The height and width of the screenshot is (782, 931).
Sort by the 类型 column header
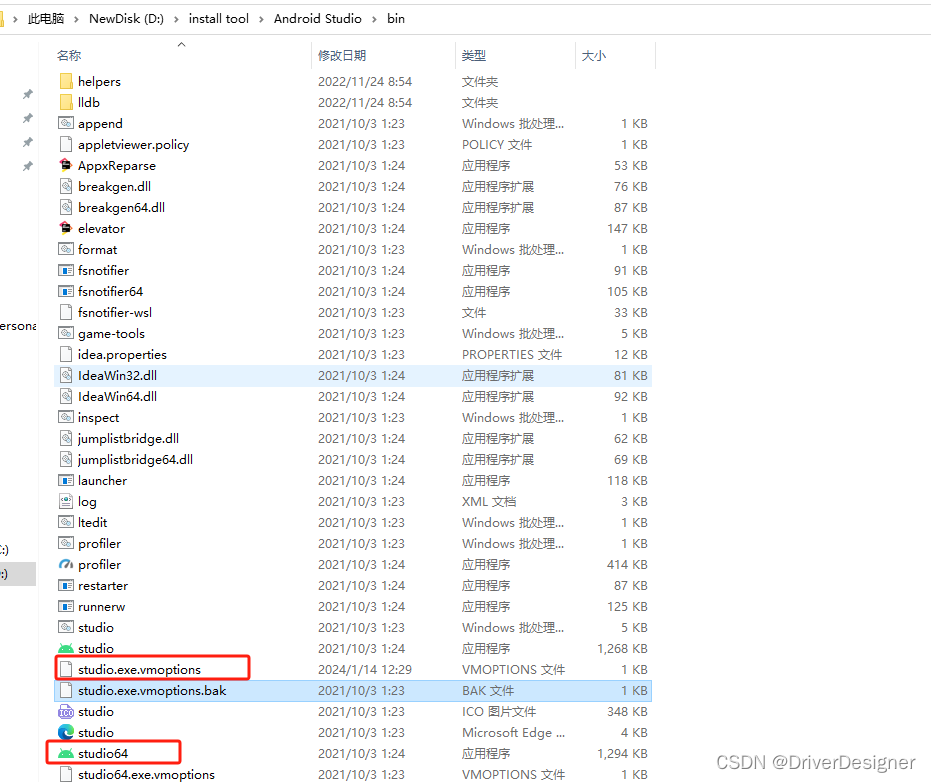(x=474, y=55)
